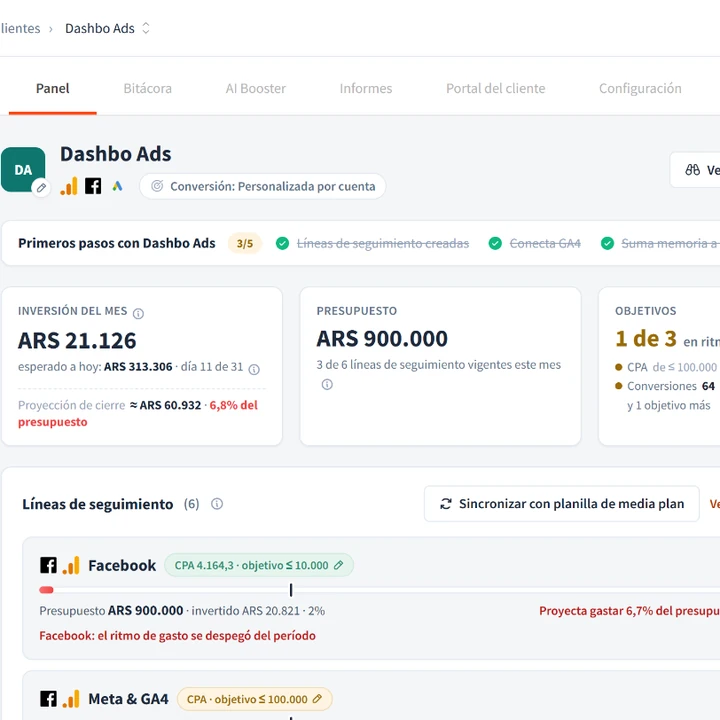Show info next to día 11 de 31

254,369
